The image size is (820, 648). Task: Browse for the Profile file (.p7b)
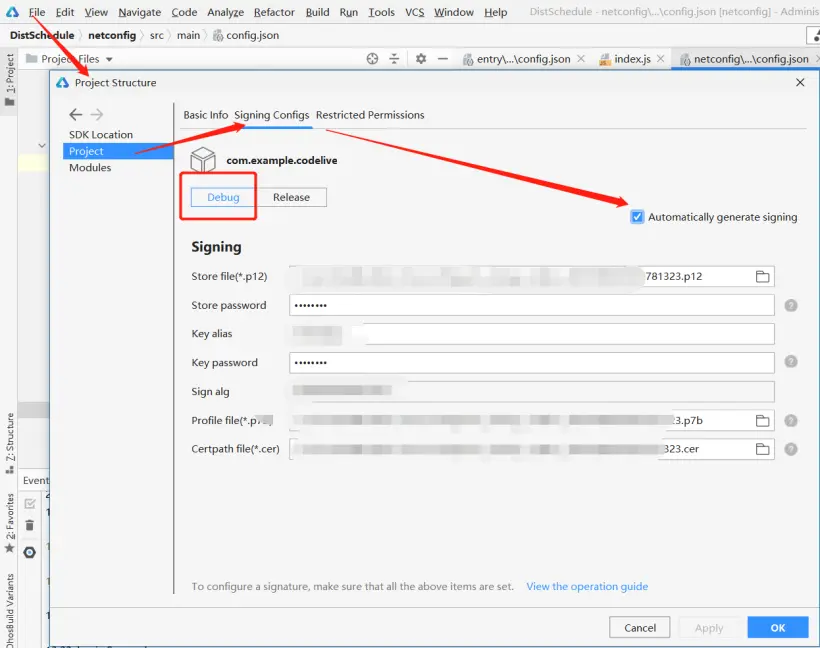click(x=762, y=420)
